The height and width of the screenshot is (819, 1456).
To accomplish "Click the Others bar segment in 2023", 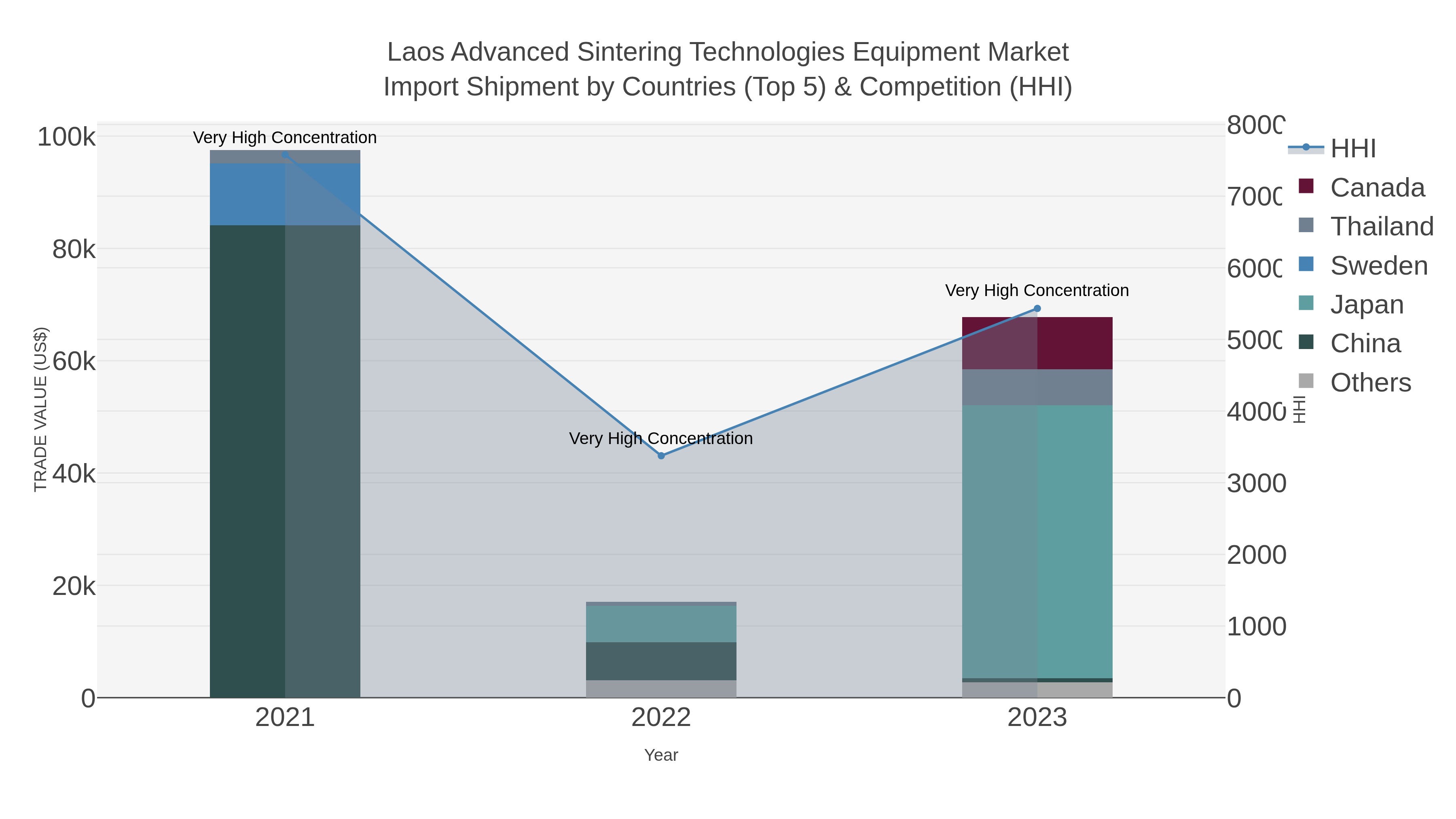I will click(1037, 690).
